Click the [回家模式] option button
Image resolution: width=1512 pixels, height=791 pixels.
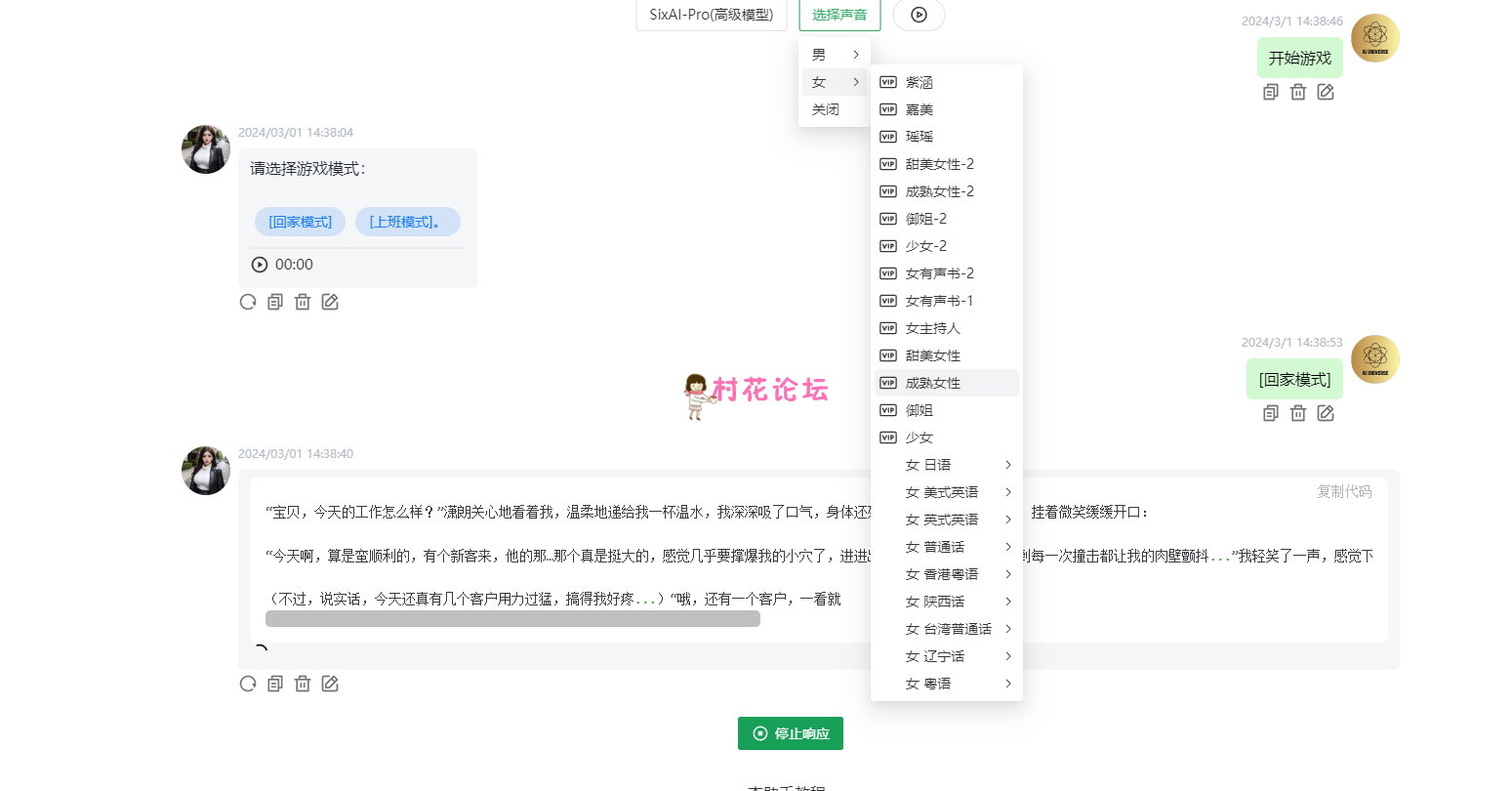[301, 222]
